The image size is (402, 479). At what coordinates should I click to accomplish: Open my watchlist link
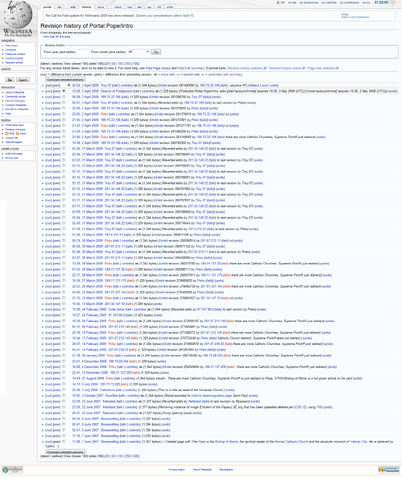pyautogui.click(x=329, y=3)
